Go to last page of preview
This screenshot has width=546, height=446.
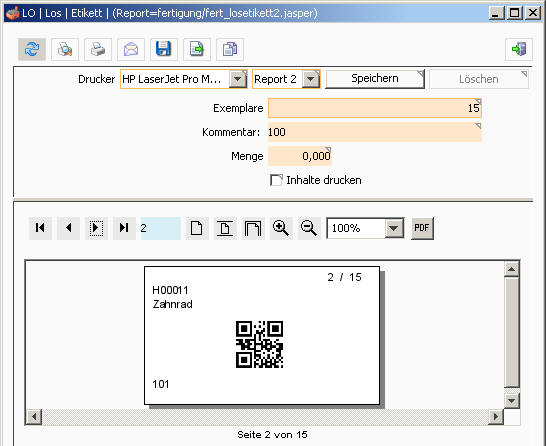[124, 228]
